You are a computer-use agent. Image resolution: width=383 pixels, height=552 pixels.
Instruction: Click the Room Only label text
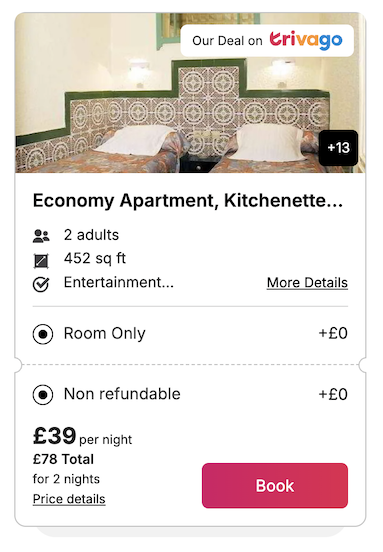[105, 334]
